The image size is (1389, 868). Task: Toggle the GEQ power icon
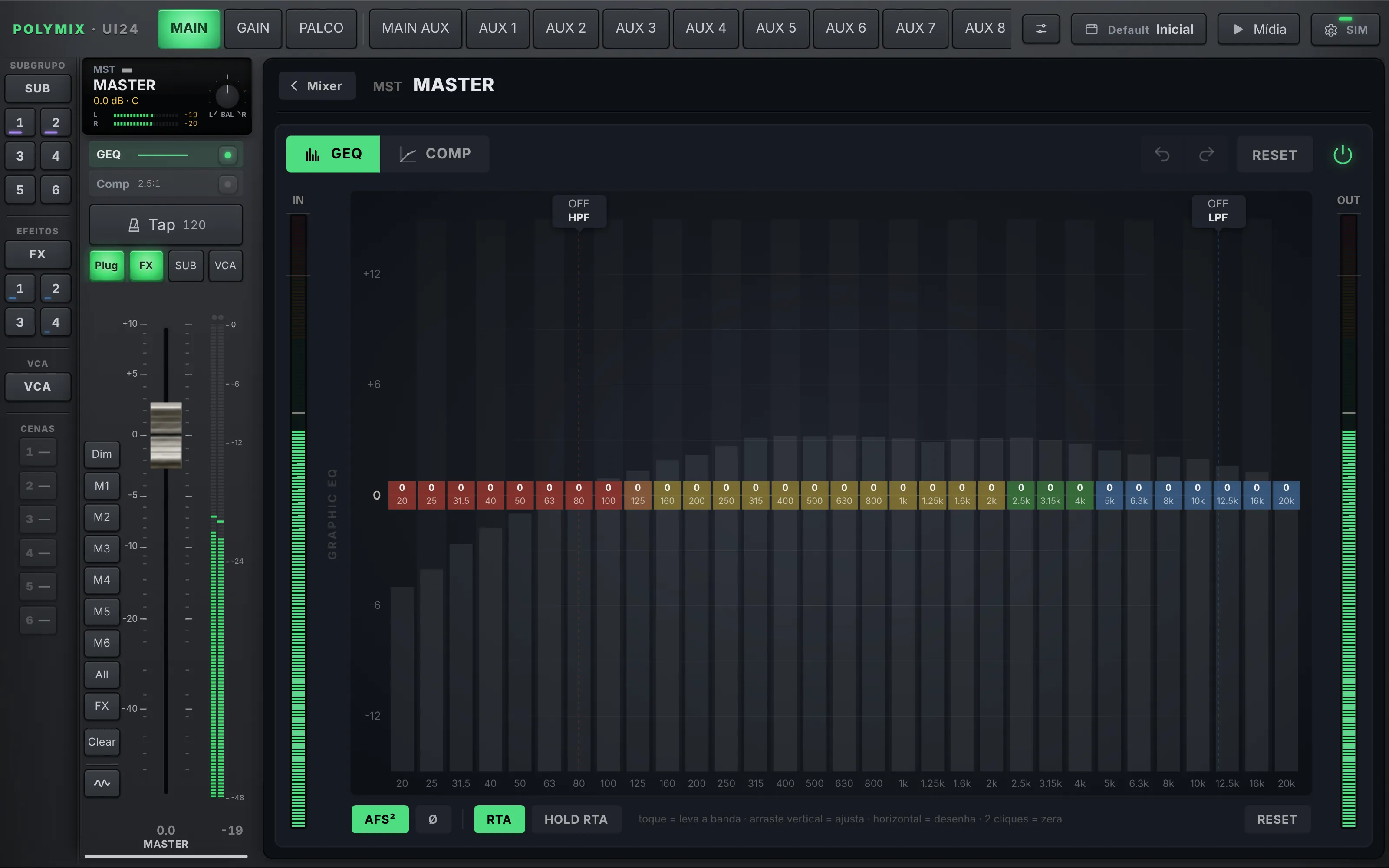1343,155
